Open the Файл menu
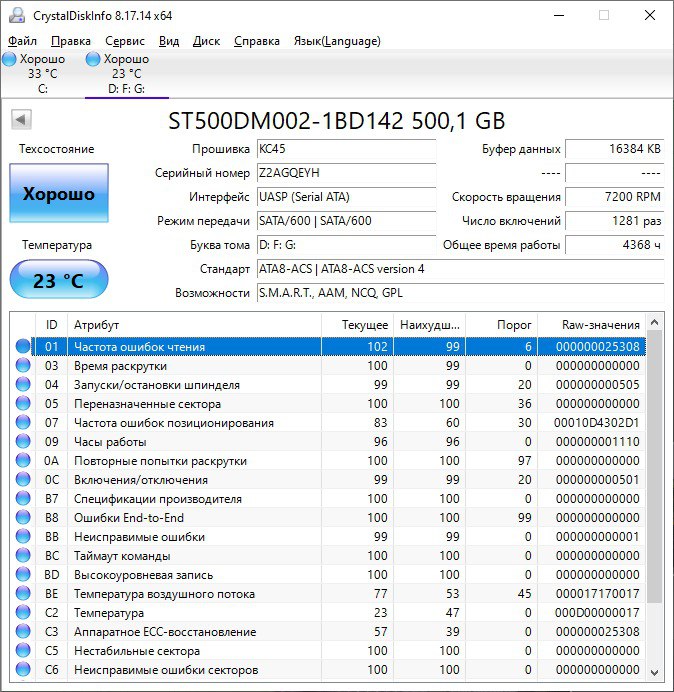Screen dimensions: 674x692 (x=22, y=41)
